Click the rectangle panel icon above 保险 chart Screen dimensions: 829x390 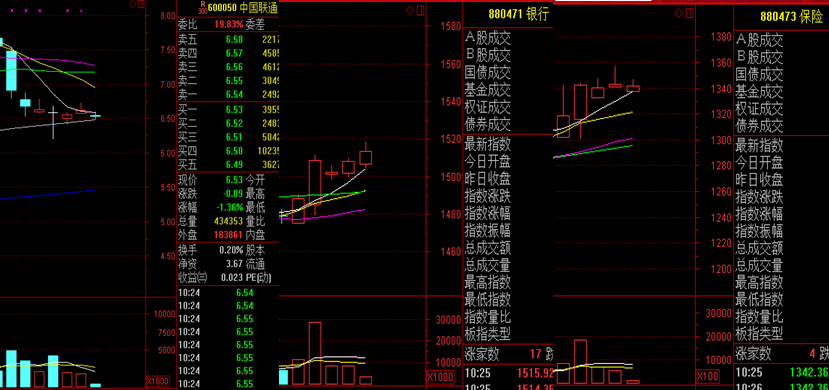(690, 12)
